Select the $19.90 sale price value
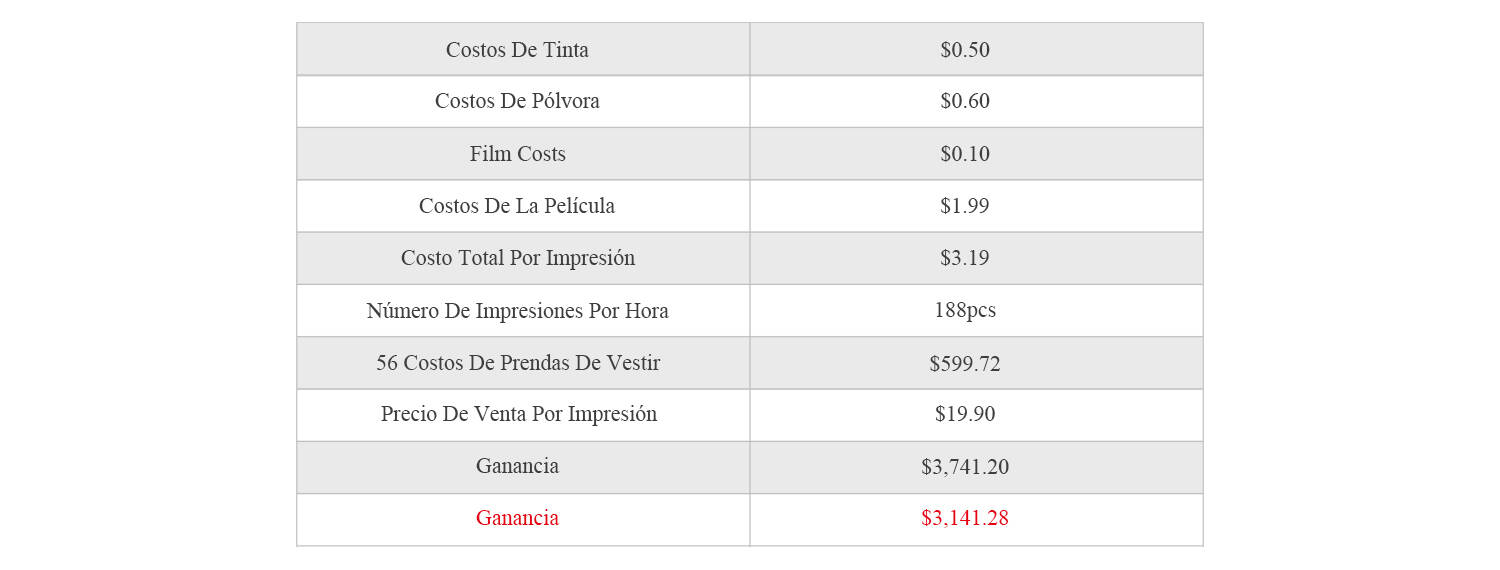The width and height of the screenshot is (1500, 570). (x=965, y=414)
